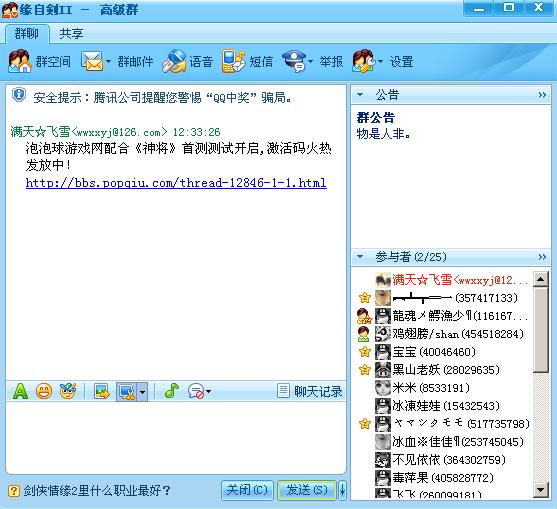Click star icon beside 黑山老妖
Screen dimensions: 557x509
click(x=365, y=370)
